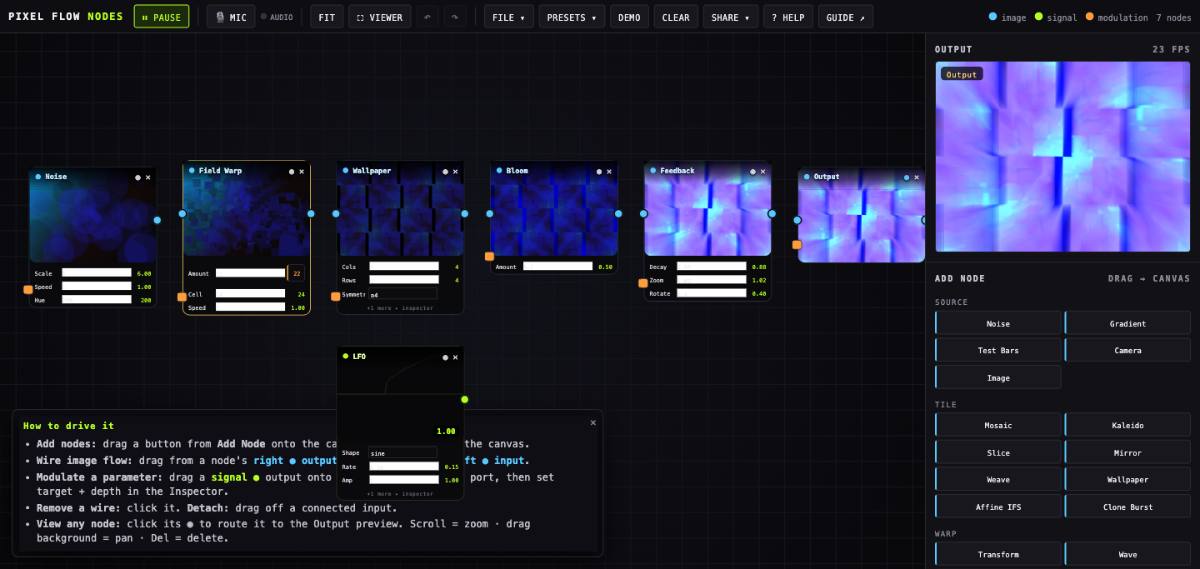This screenshot has height=569, width=1200.
Task: Add a Kaleido tile node
Action: 1127,425
